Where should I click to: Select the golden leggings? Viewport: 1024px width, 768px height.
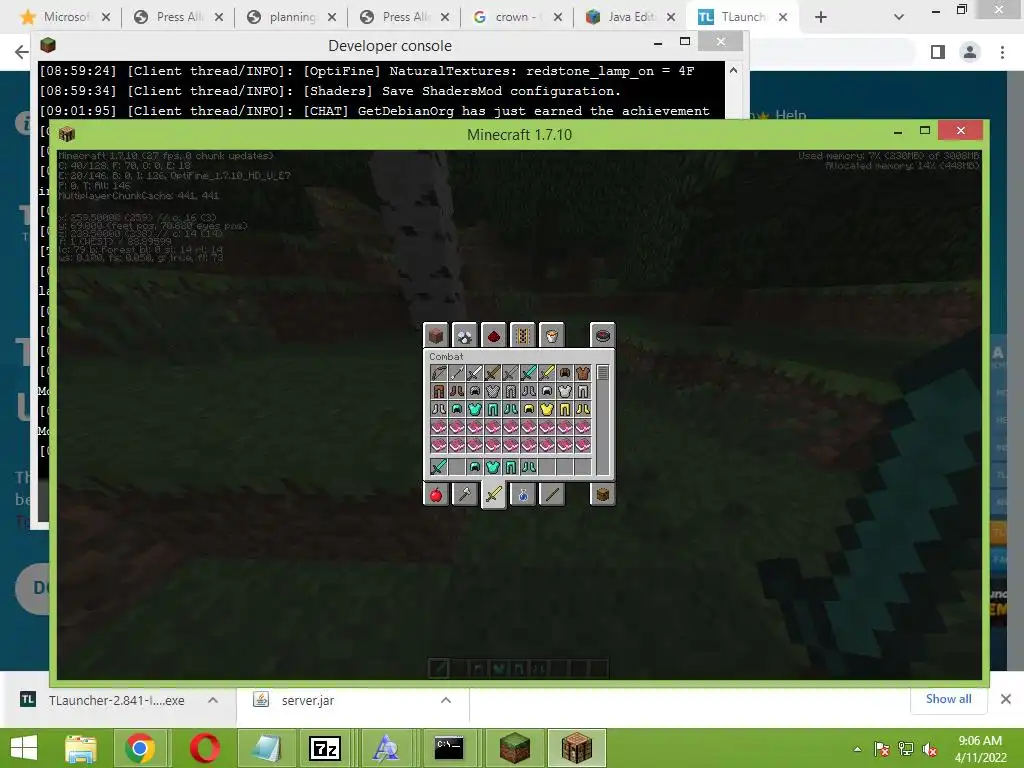click(x=564, y=409)
